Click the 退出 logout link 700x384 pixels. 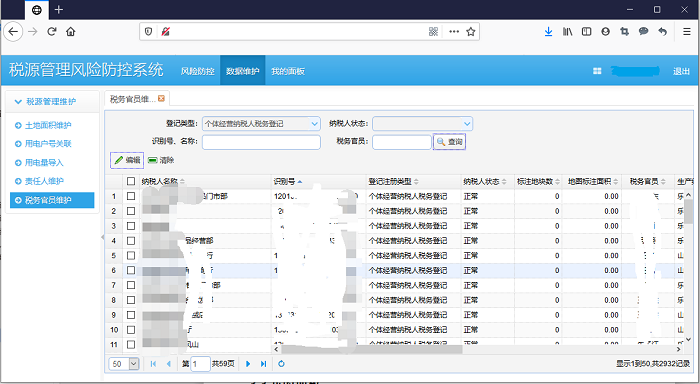tap(681, 71)
